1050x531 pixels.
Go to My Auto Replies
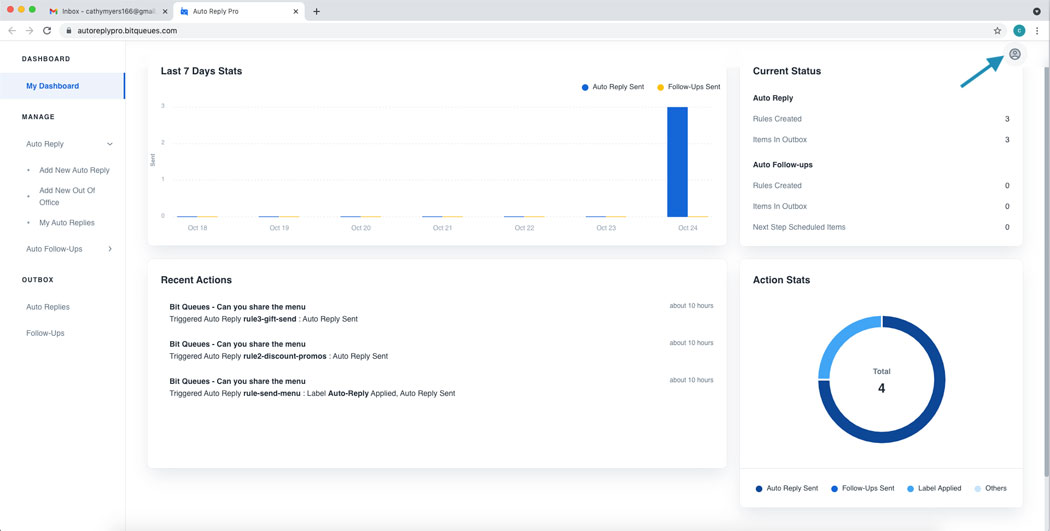tap(67, 222)
